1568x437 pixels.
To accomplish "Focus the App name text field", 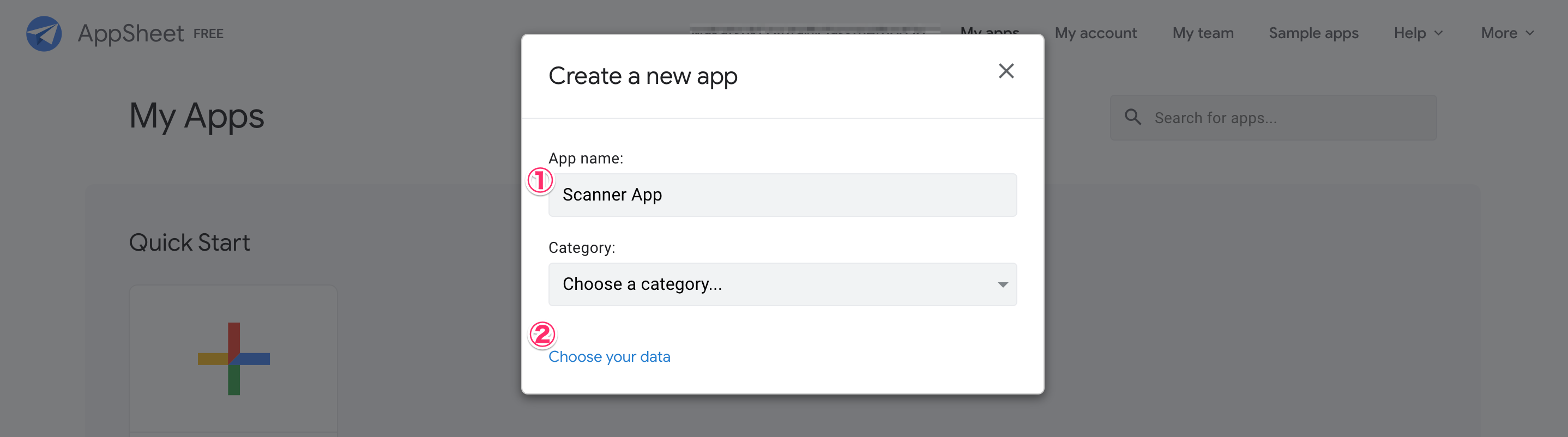I will 782,195.
